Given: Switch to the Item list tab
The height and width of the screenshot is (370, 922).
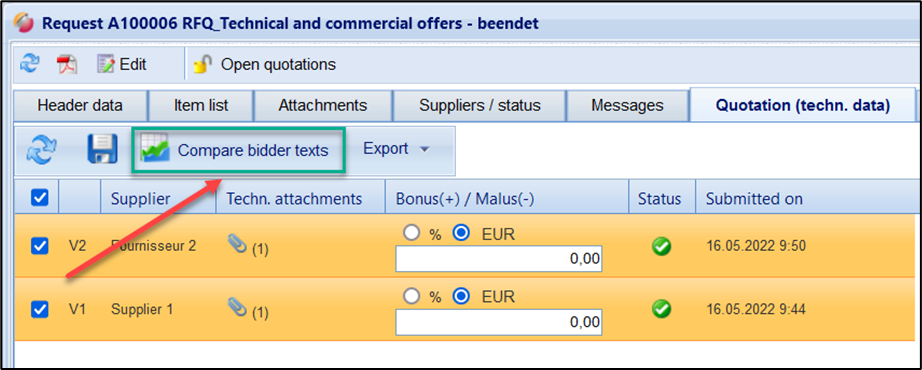Looking at the screenshot, I should 201,106.
